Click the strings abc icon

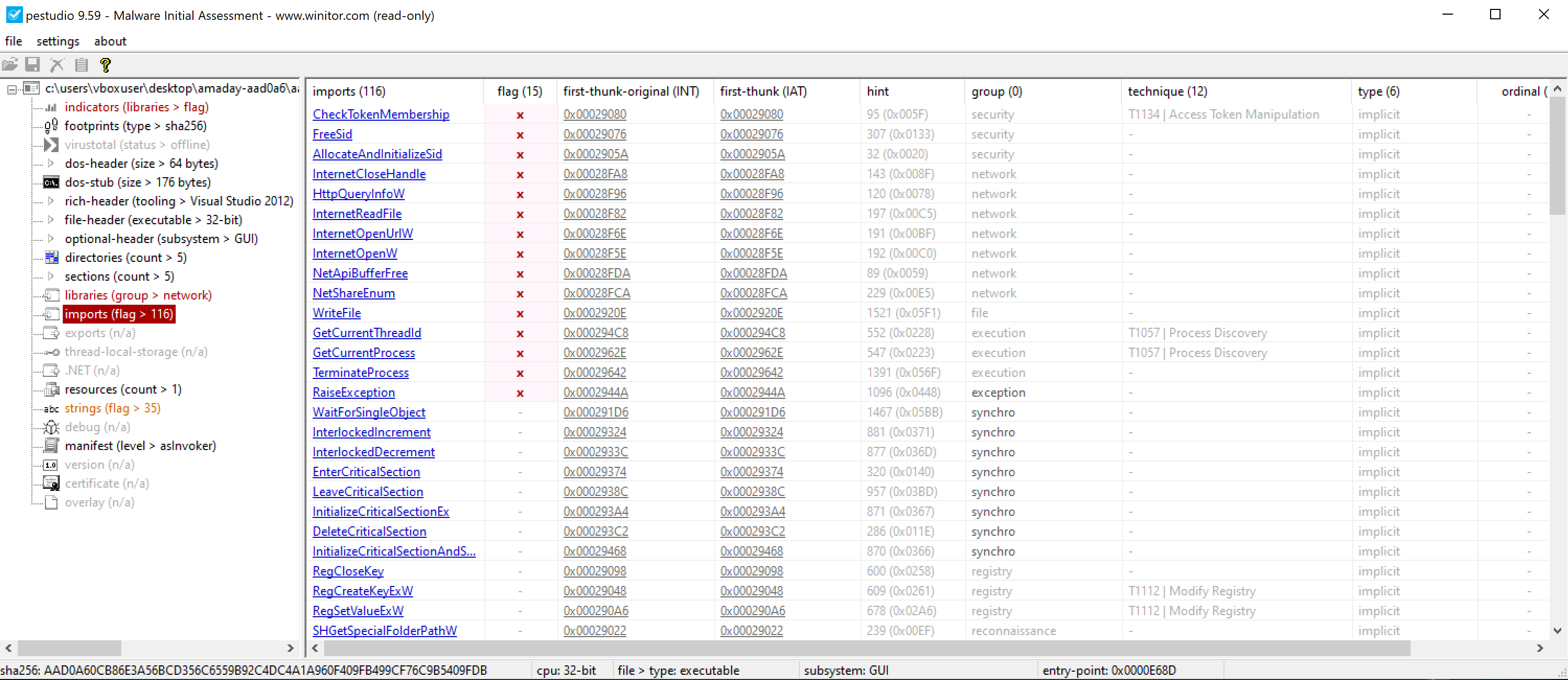(x=51, y=409)
